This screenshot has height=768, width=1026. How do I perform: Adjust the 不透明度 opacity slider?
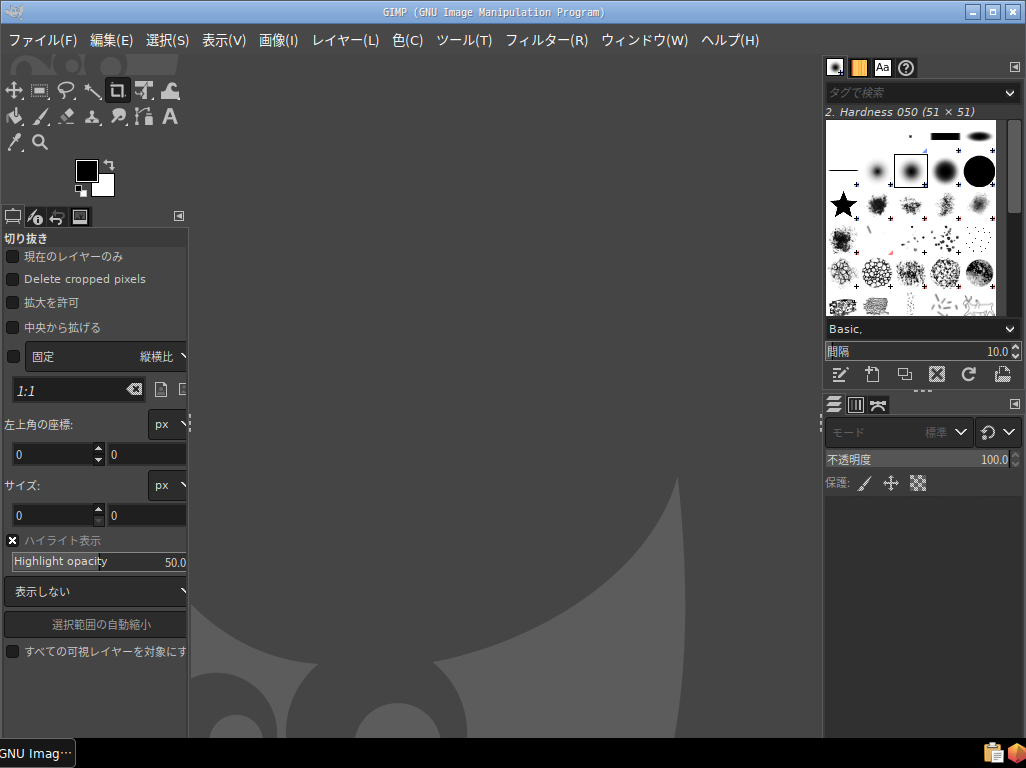click(x=917, y=459)
